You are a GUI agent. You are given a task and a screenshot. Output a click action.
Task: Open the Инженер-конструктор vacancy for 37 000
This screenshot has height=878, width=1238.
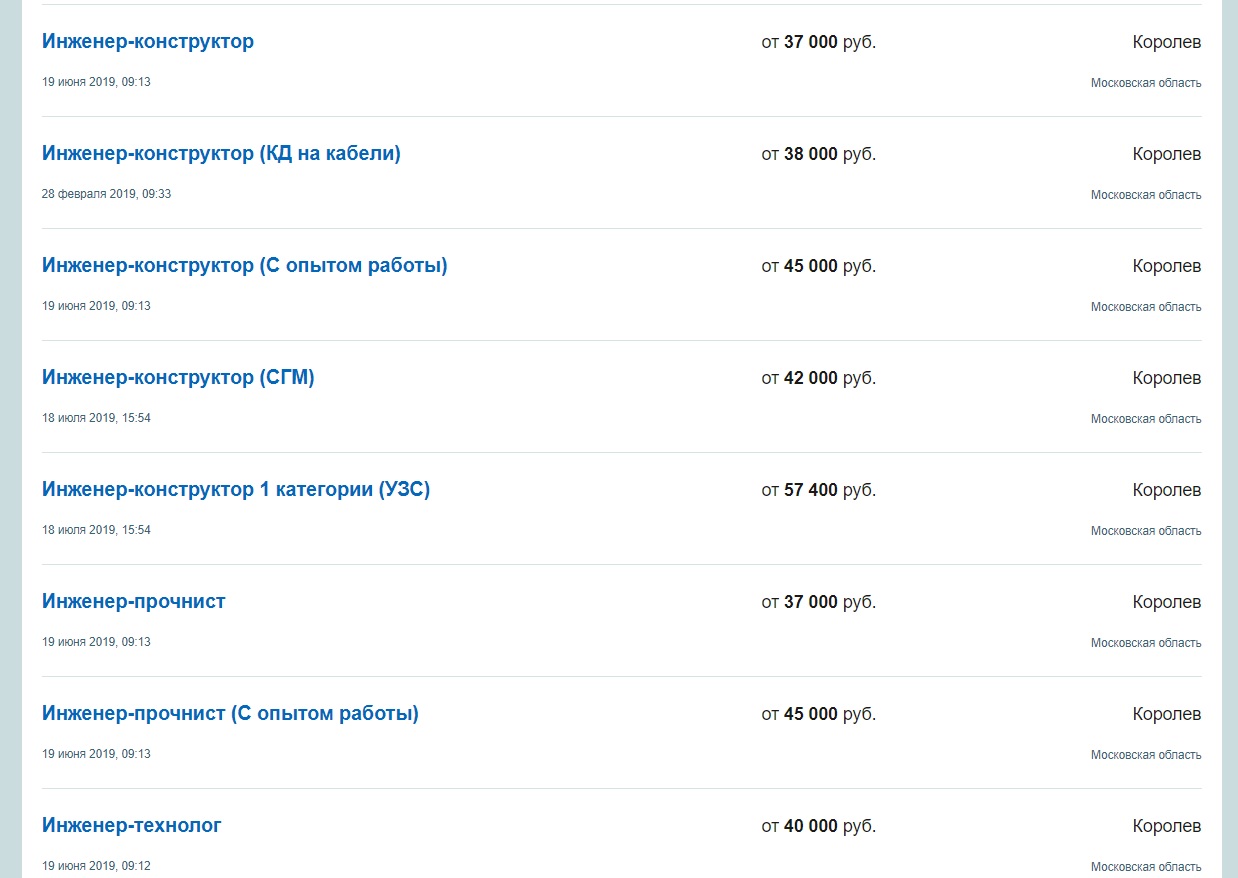point(148,42)
